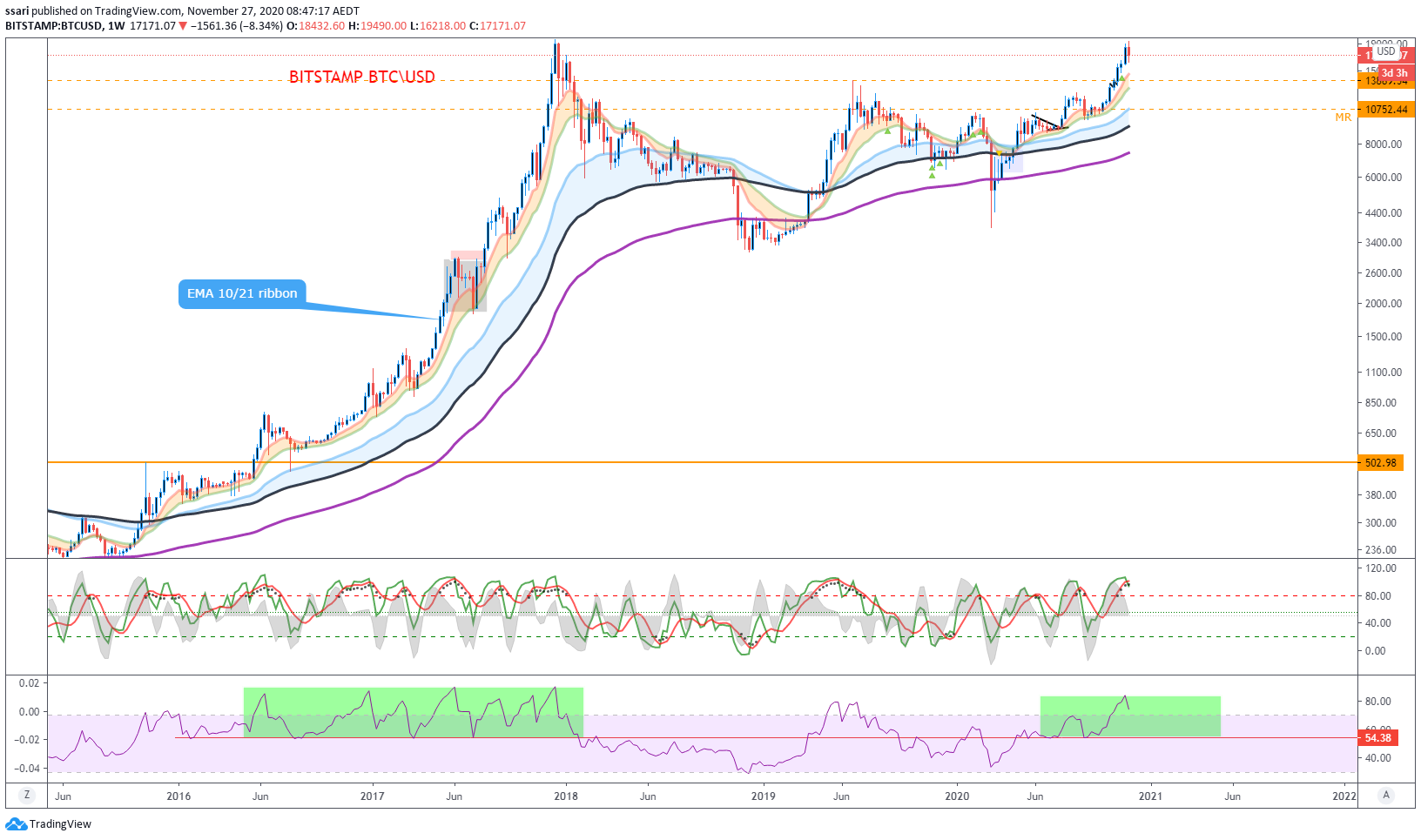Click the ssari author name
Screen dimensions: 1421x840
17,11
